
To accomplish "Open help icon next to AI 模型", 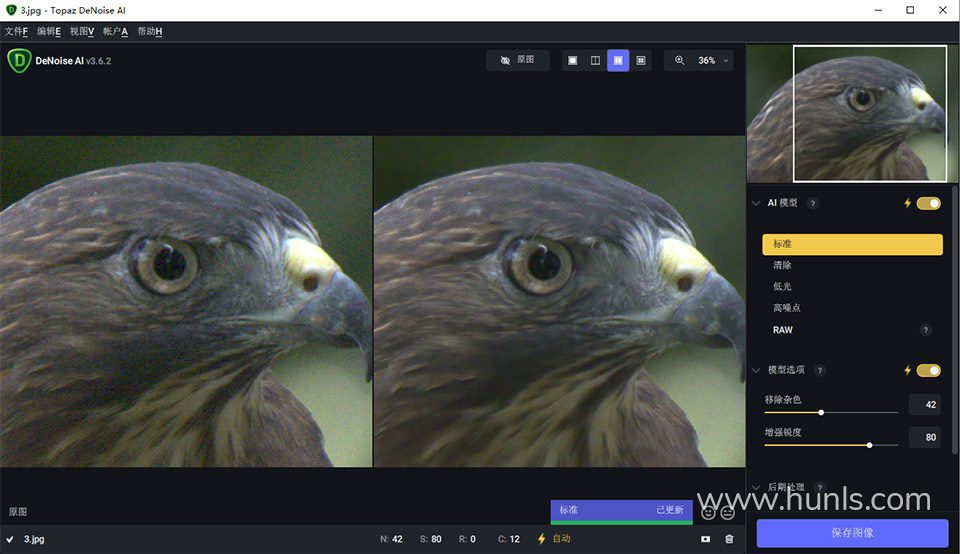I will (x=813, y=203).
